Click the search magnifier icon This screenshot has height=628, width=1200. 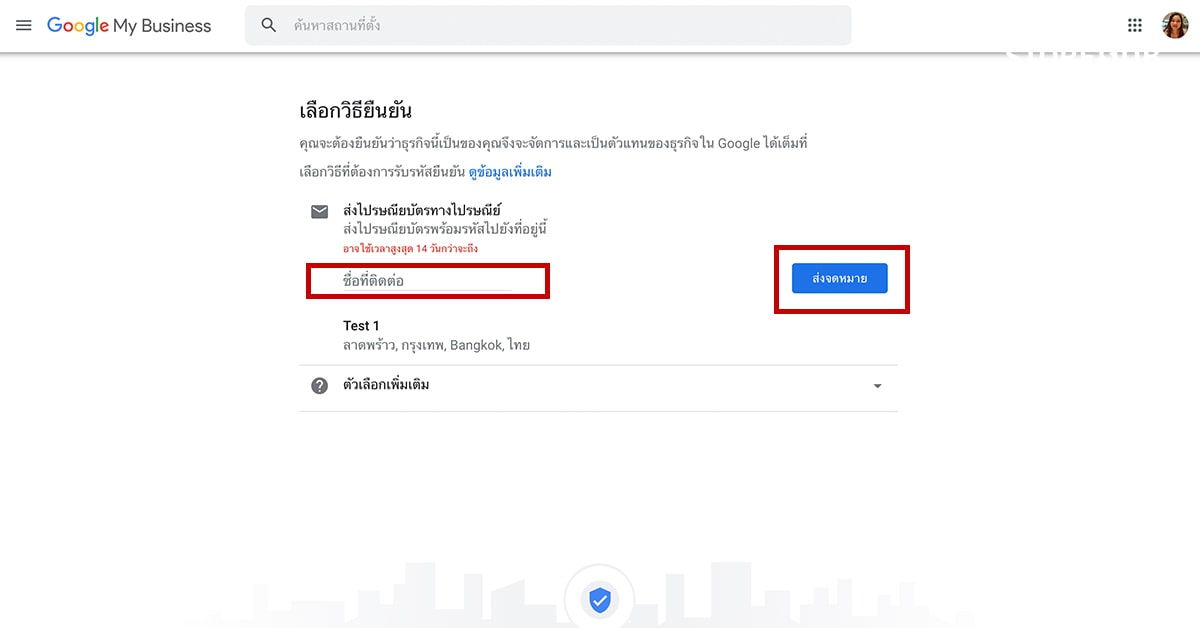tap(268, 25)
